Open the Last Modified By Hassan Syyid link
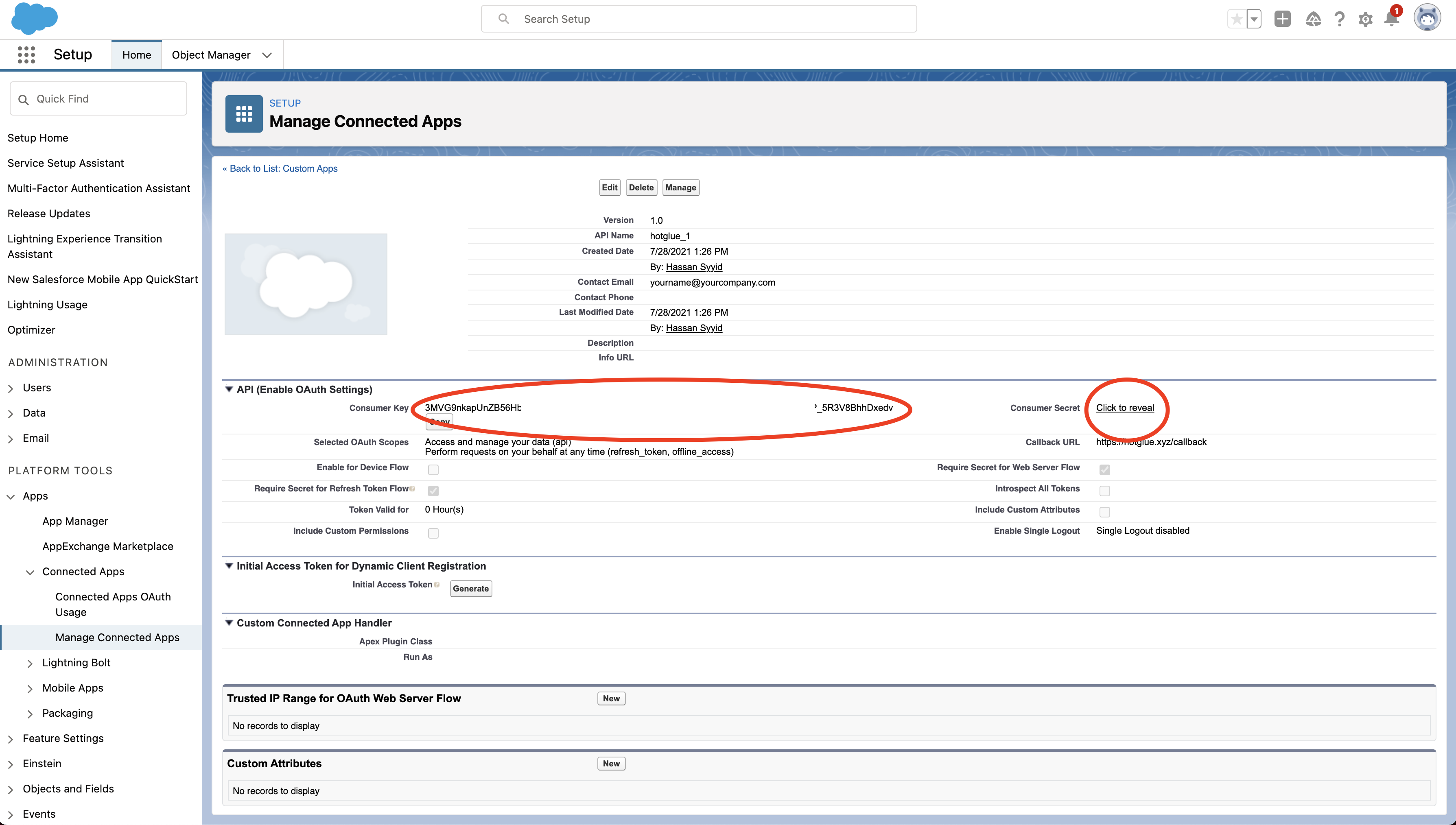The width and height of the screenshot is (1456, 825). pos(694,328)
